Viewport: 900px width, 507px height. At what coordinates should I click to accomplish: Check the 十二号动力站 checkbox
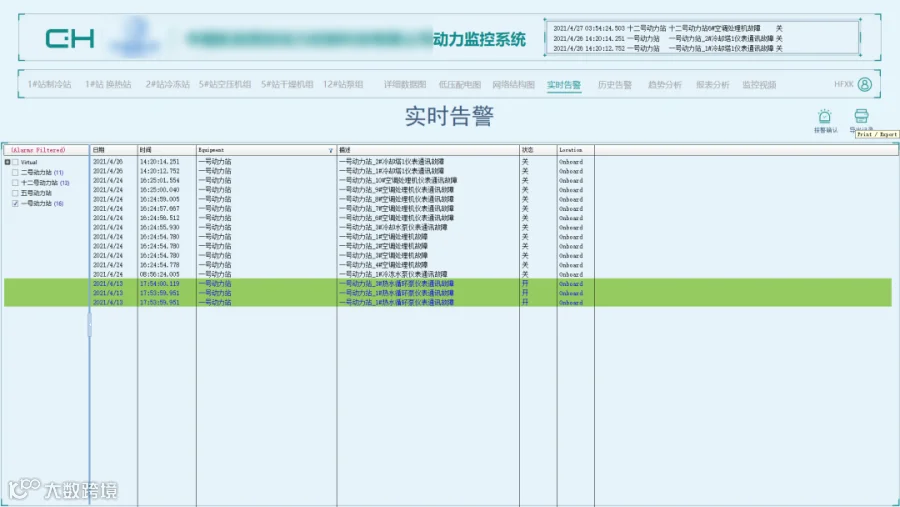(15, 183)
